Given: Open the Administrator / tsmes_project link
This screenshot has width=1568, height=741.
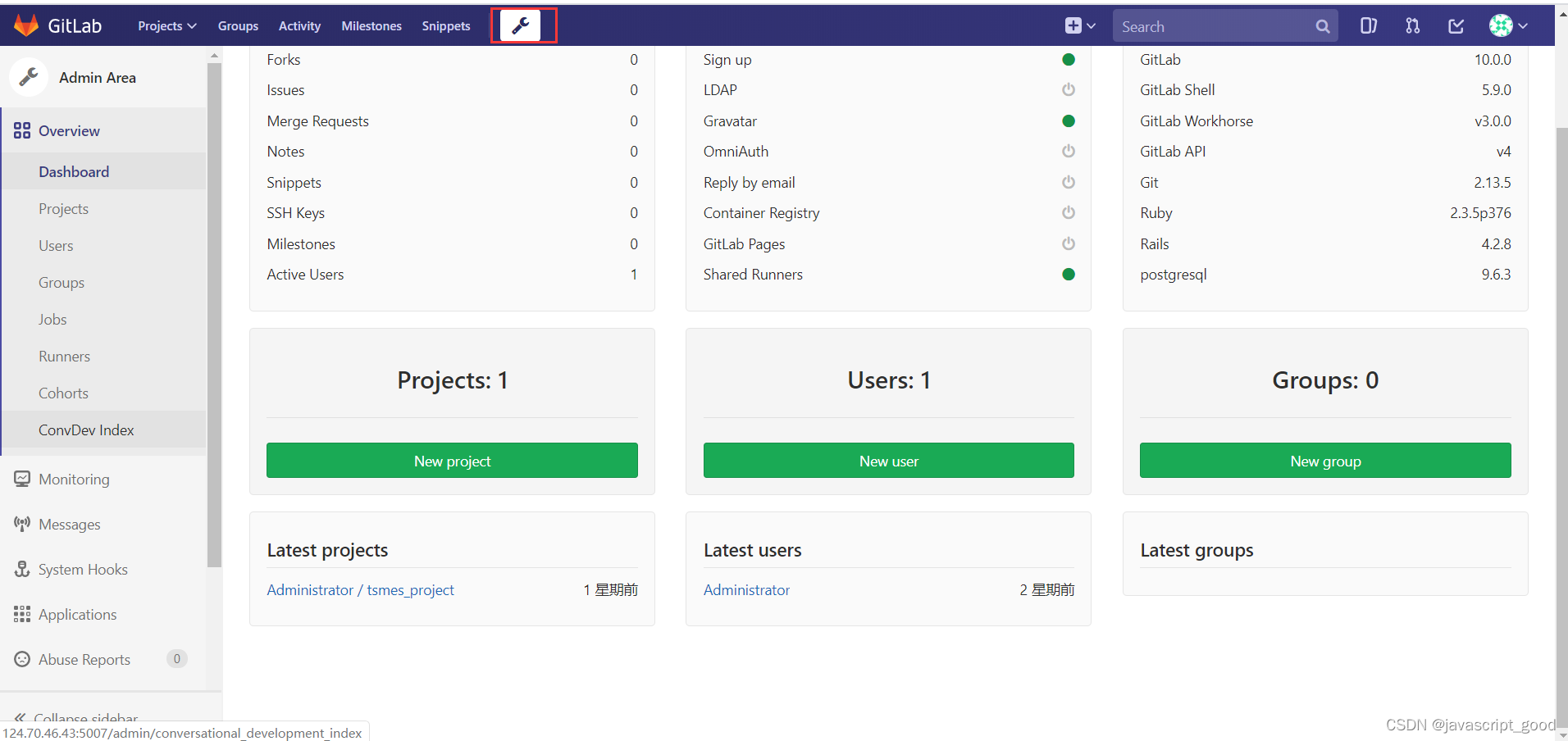Looking at the screenshot, I should 360,589.
